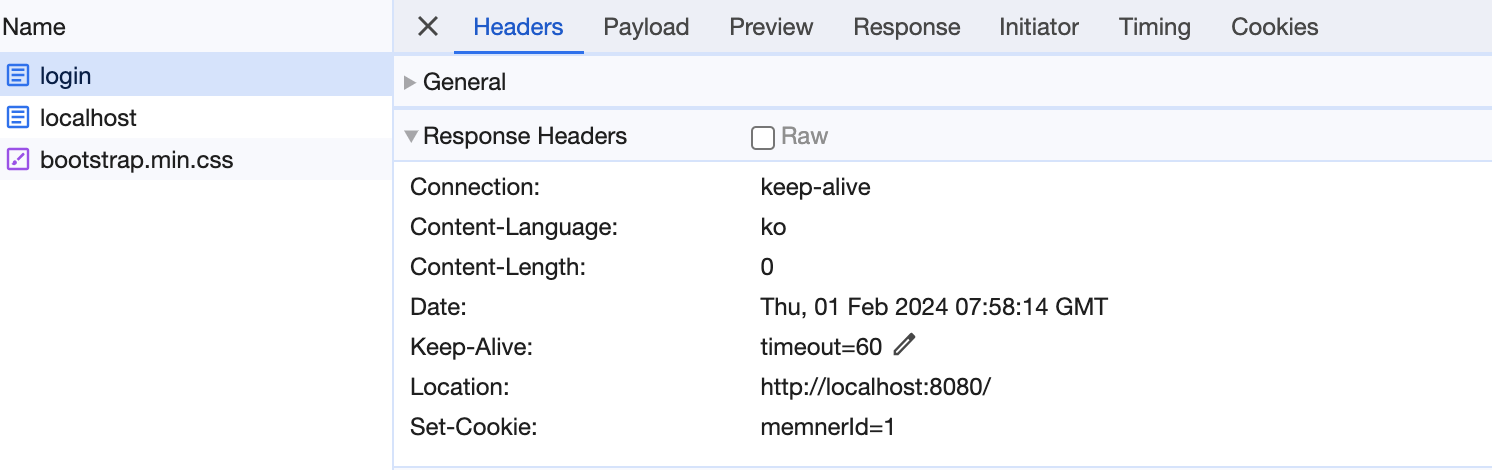Enable the Raw headers checkbox

[x=763, y=137]
